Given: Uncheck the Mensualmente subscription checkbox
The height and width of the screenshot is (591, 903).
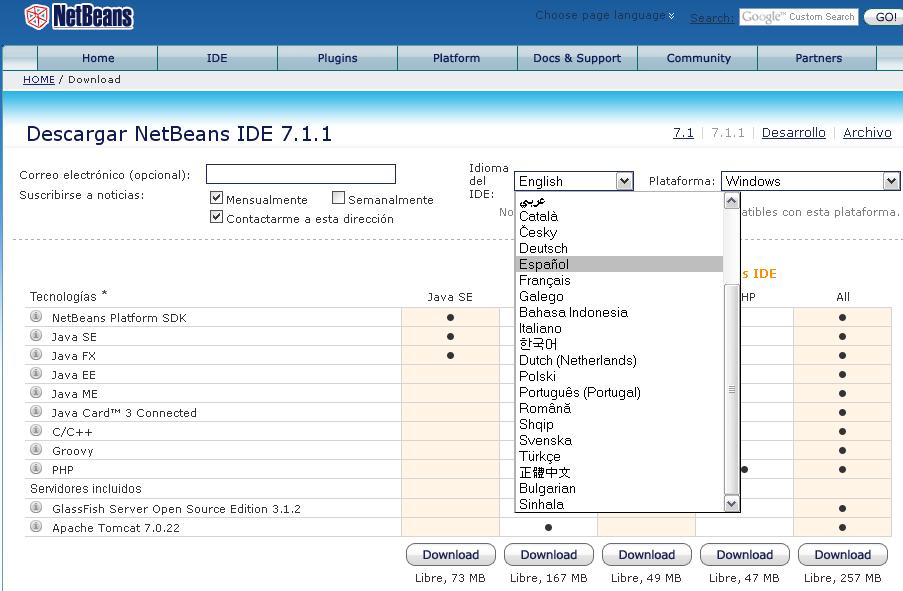Looking at the screenshot, I should click(x=216, y=198).
